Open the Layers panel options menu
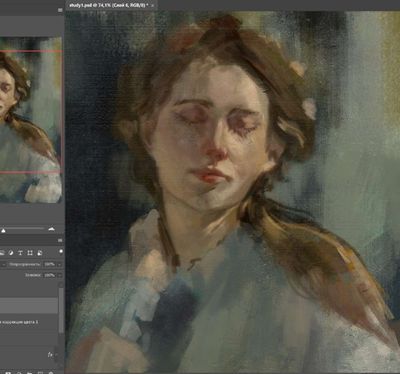The height and width of the screenshot is (374, 400). coord(60,240)
